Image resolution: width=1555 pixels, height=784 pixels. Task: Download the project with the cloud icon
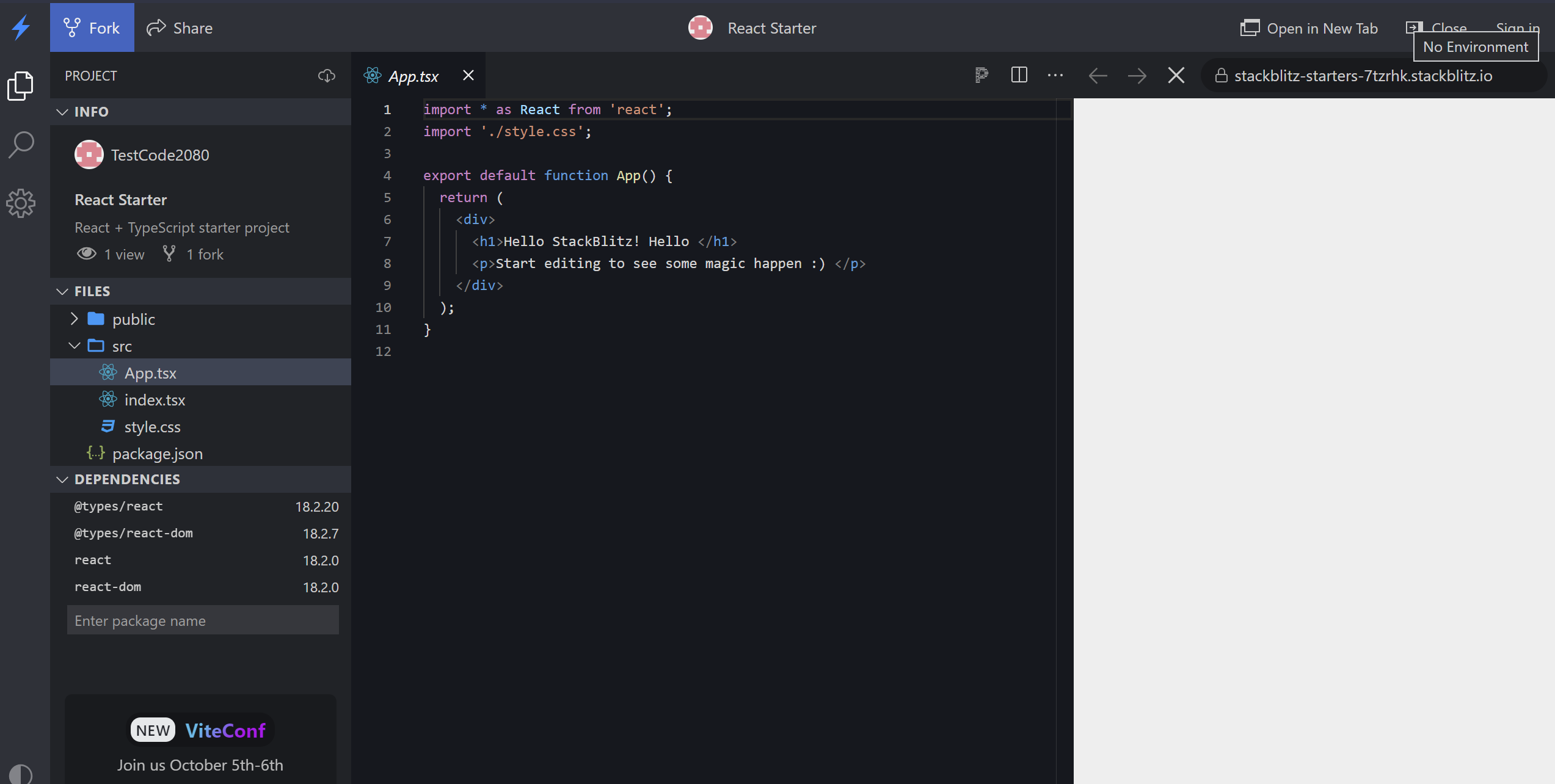click(x=327, y=76)
